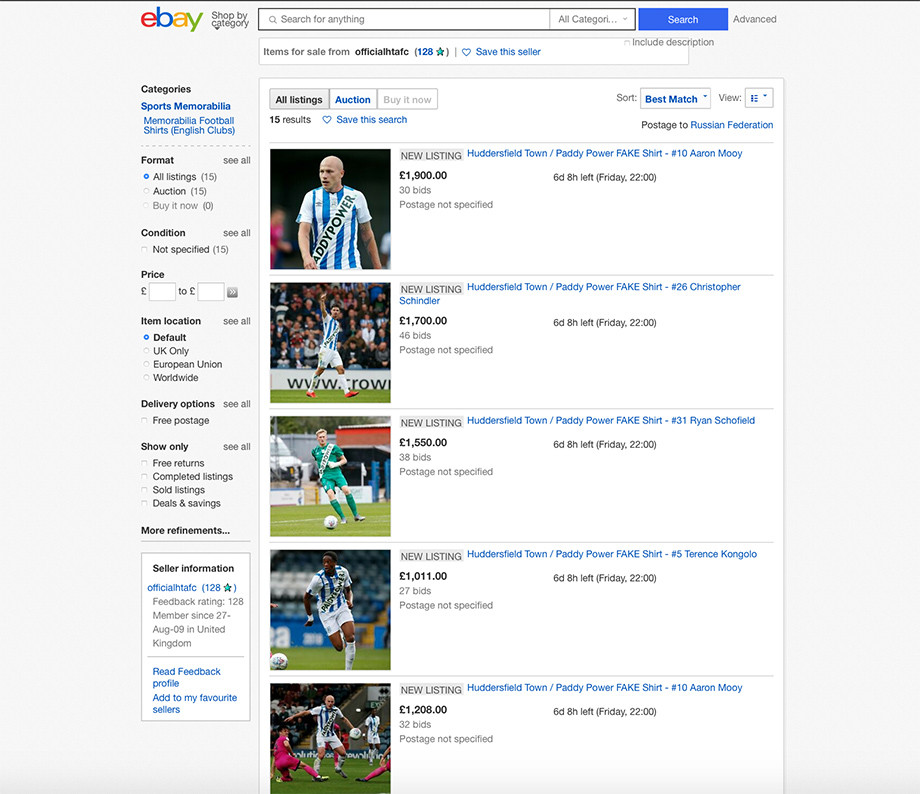Click Add to my favourite sellers
Screen dimensions: 920x794
(x=195, y=704)
